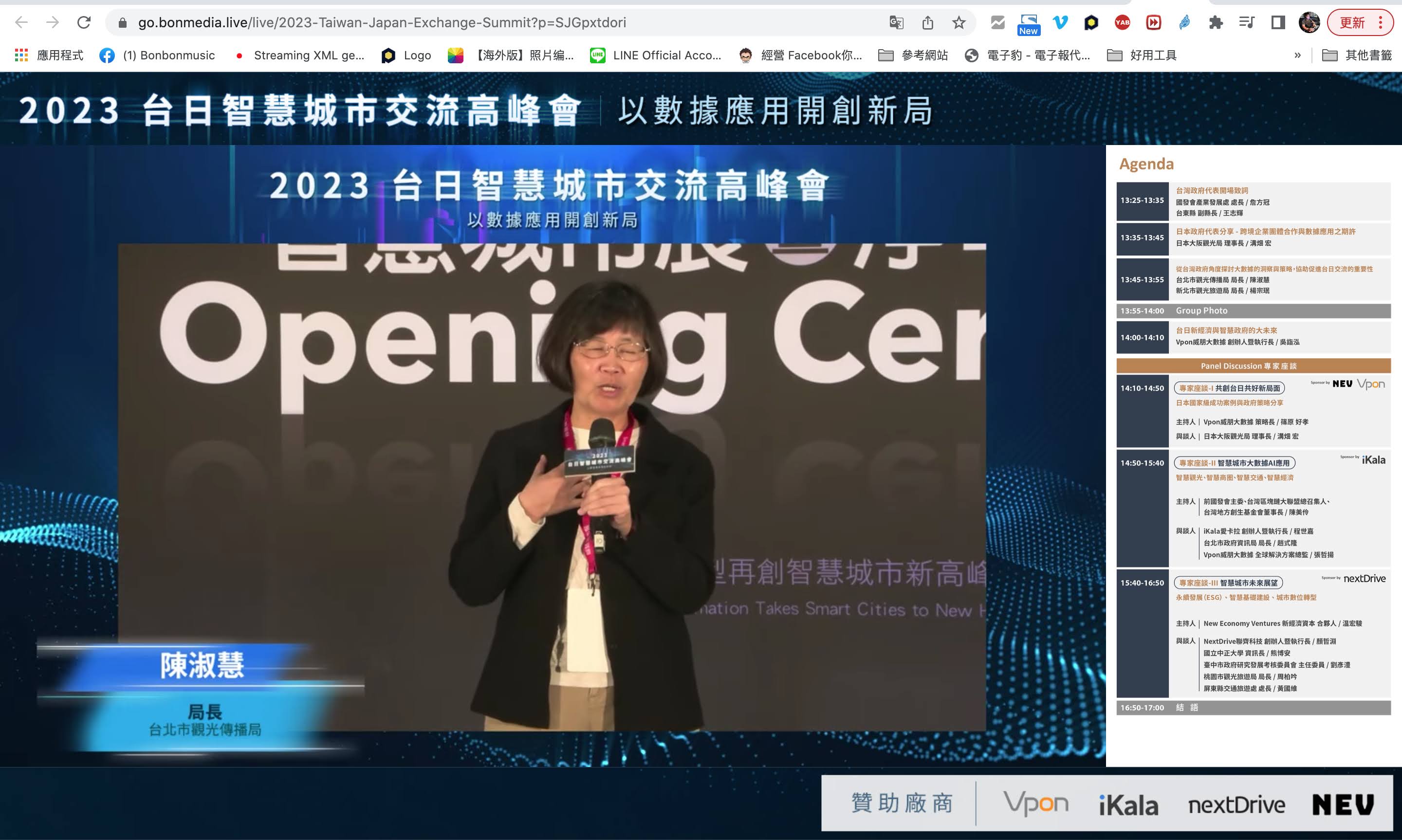The height and width of the screenshot is (840, 1402).
Task: Click the 台日新經濟與智慧政府的大未來 agenda title
Action: (1226, 330)
